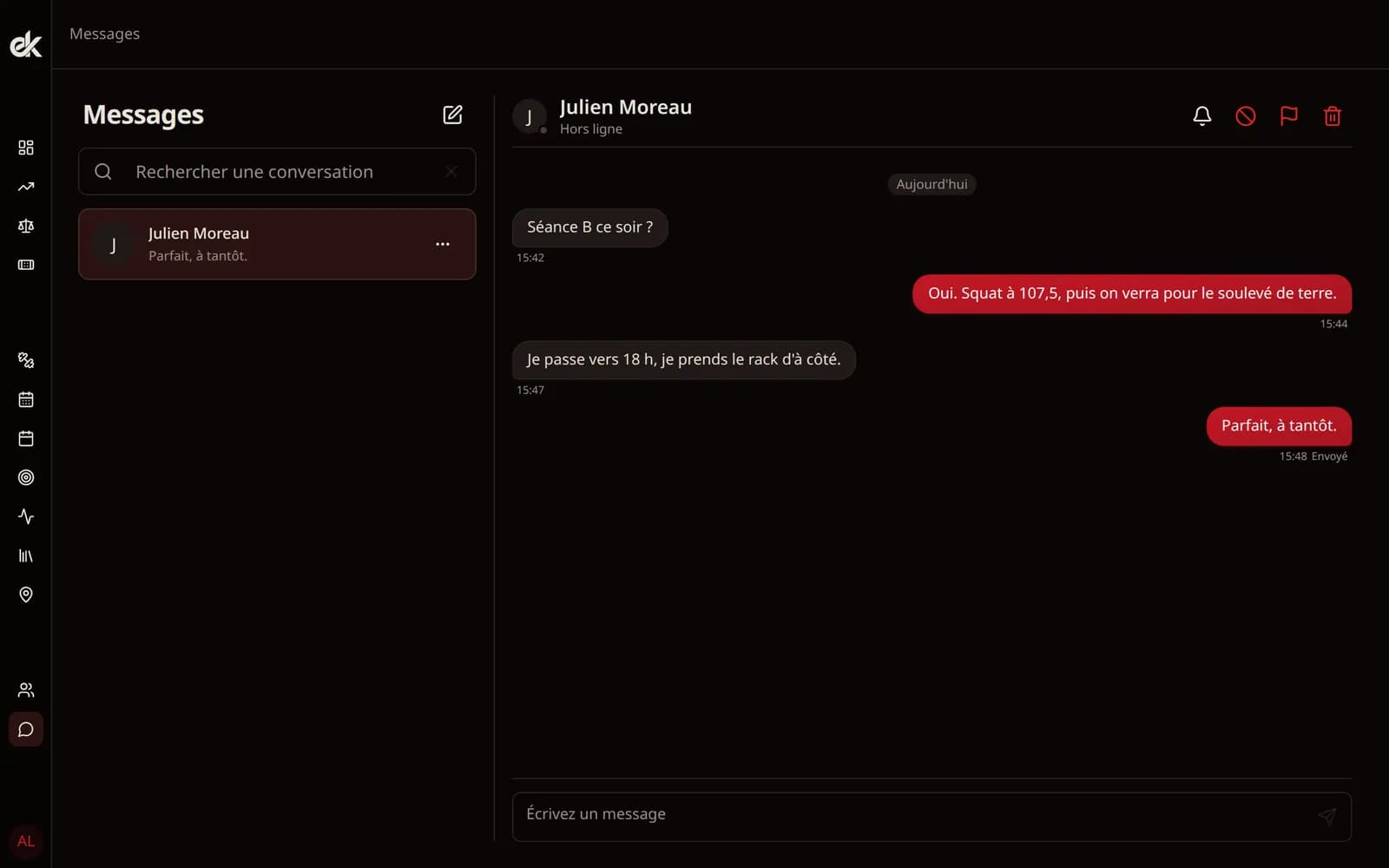Open the users community icon
Screen dimensions: 1389x868
pyautogui.click(x=26, y=690)
